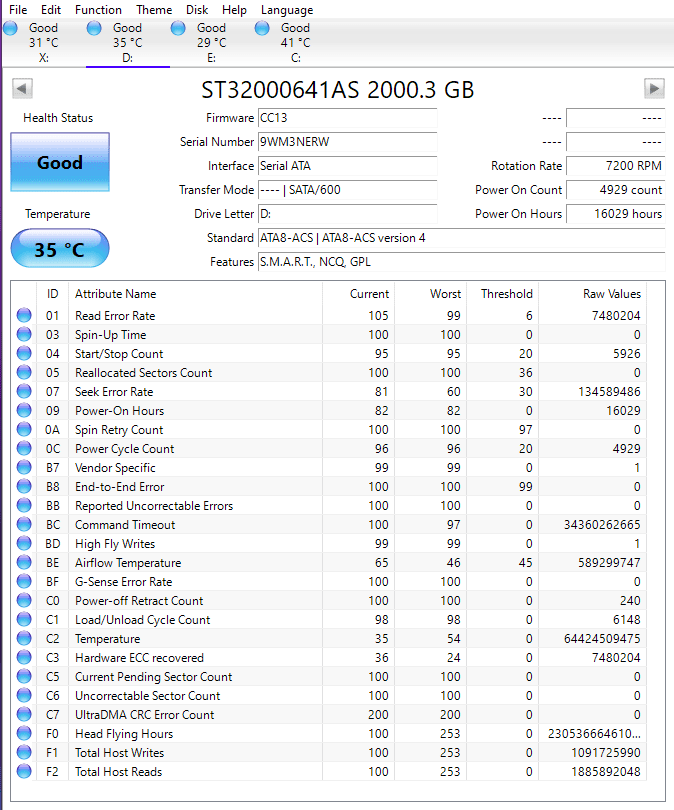Click the Worst column header

tap(431, 294)
